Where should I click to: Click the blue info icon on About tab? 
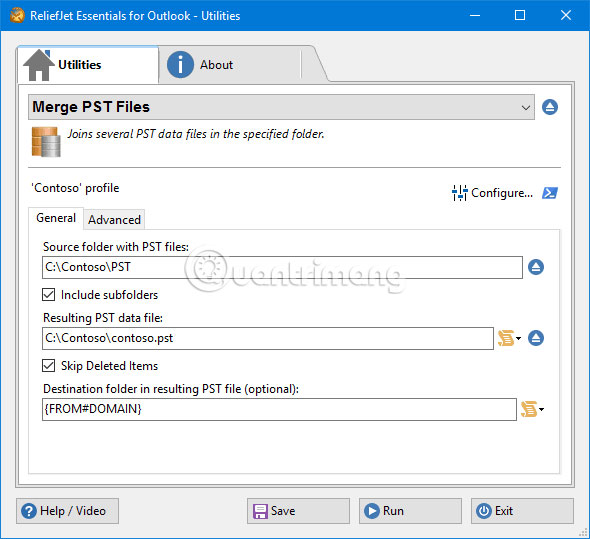[180, 65]
